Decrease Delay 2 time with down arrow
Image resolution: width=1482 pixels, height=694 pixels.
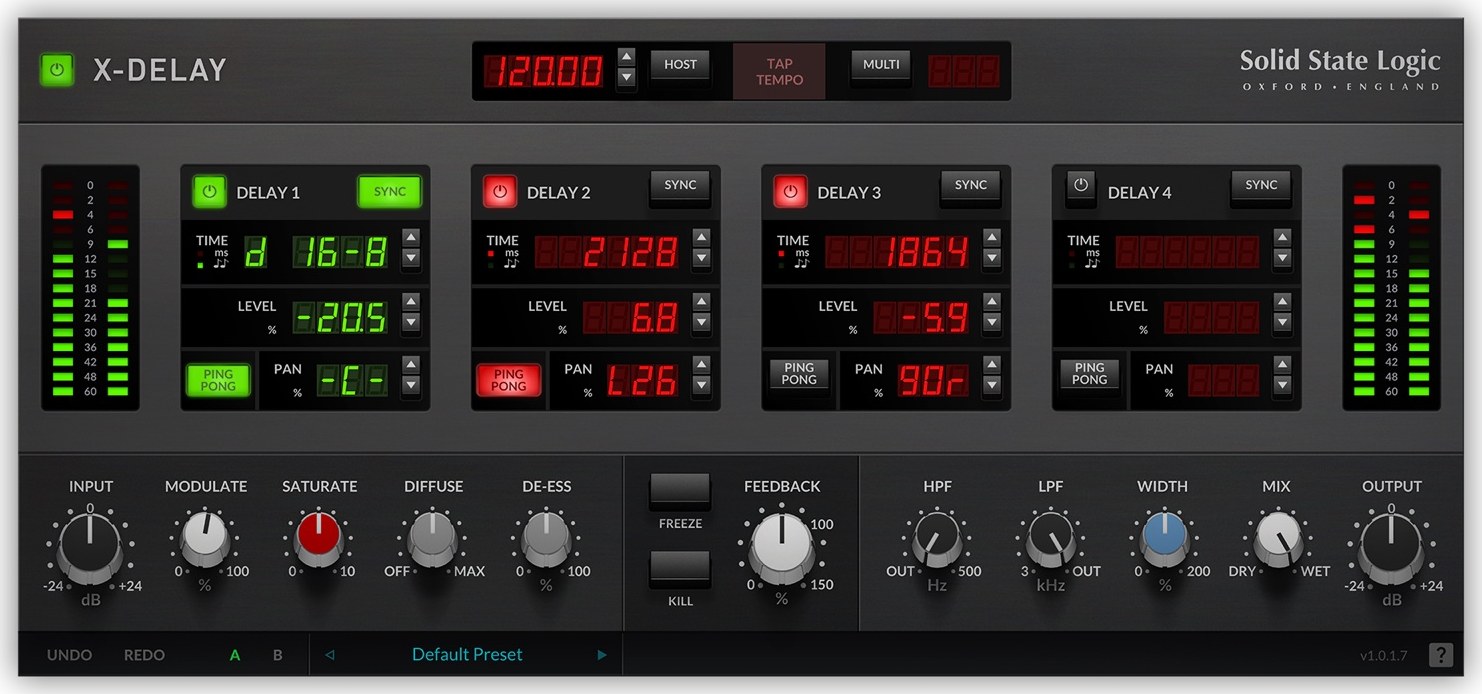[x=701, y=259]
